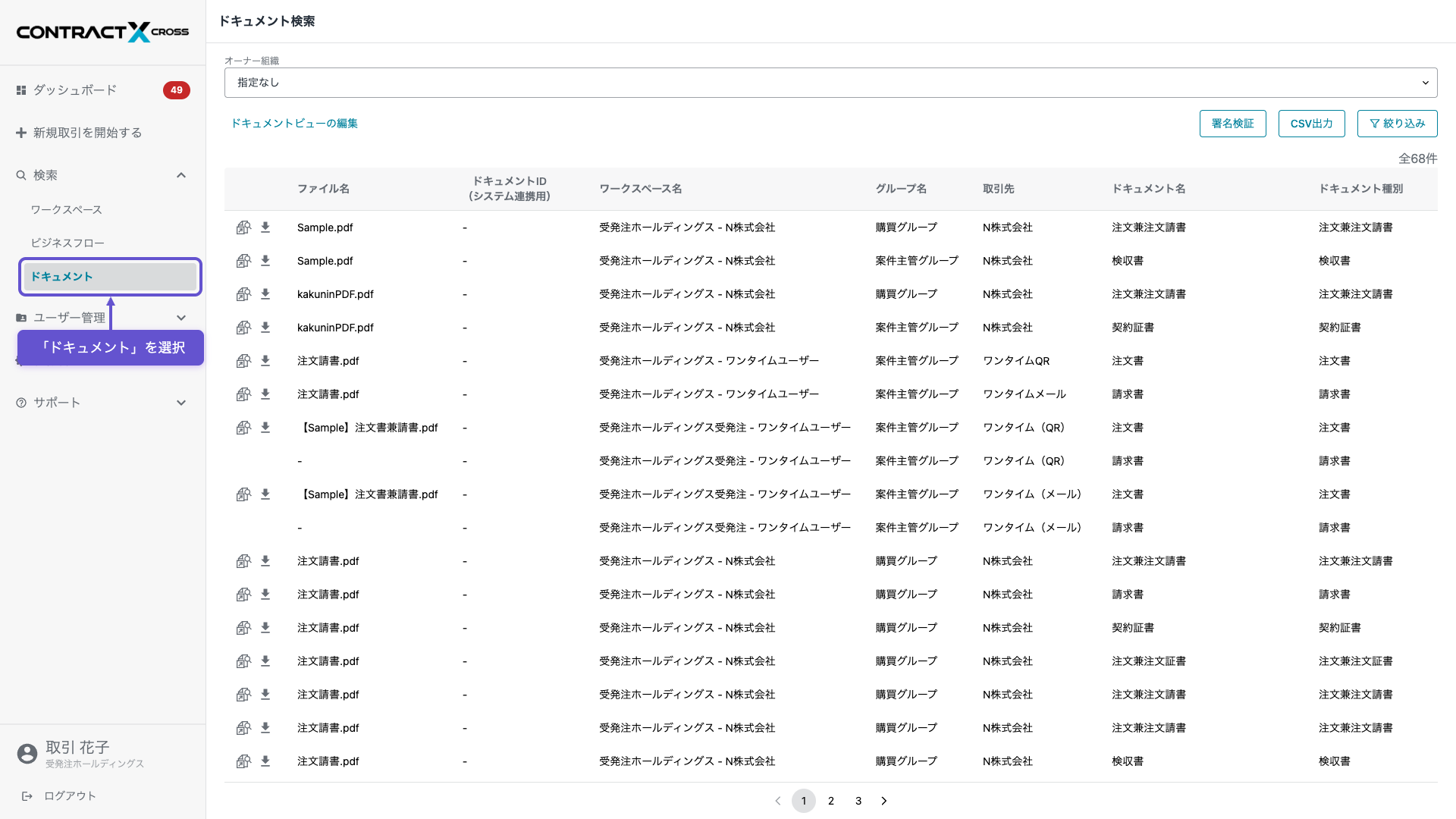Click the ContractX Cross logo
This screenshot has height=819, width=1456.
[x=102, y=32]
